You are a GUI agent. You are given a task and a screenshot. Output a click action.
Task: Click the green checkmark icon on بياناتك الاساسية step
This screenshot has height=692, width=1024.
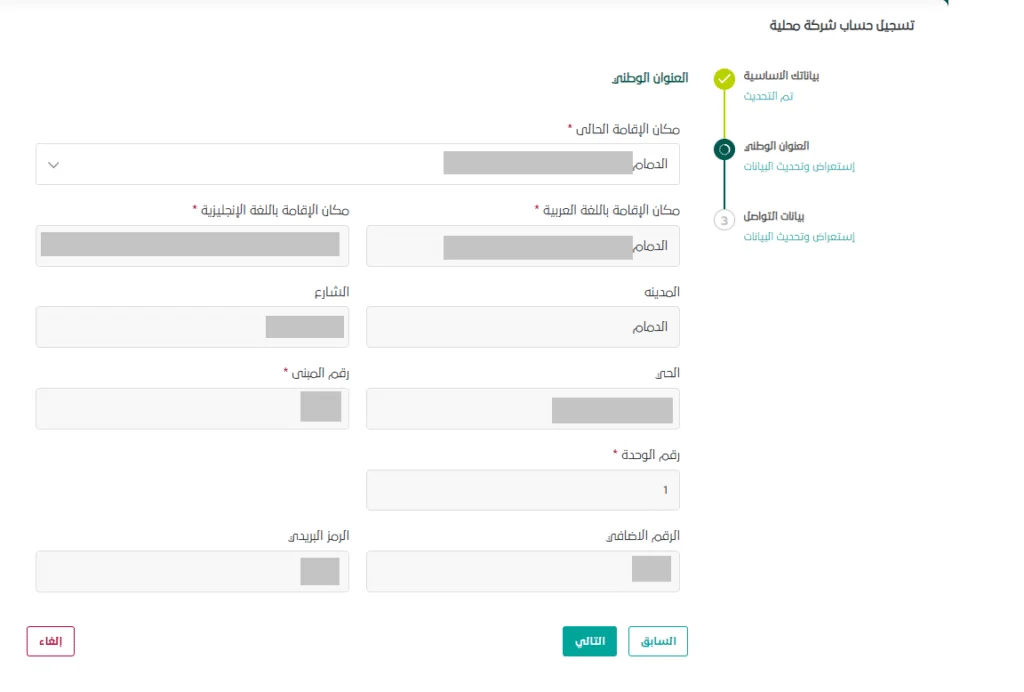pyautogui.click(x=724, y=78)
